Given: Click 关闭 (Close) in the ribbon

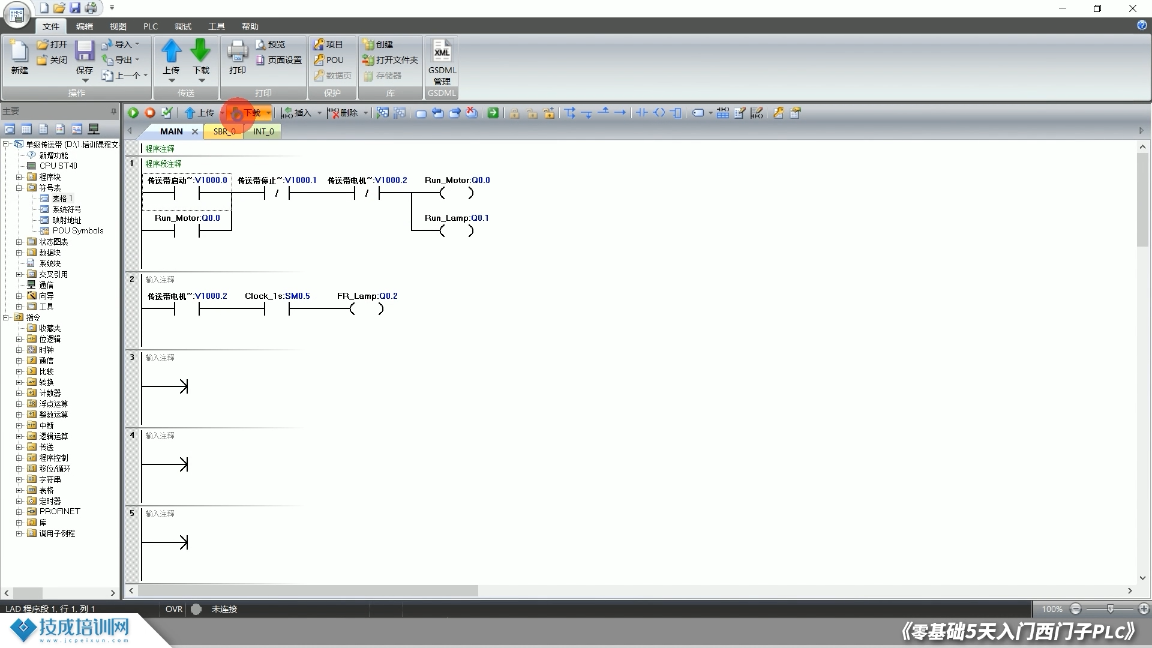Looking at the screenshot, I should point(52,60).
